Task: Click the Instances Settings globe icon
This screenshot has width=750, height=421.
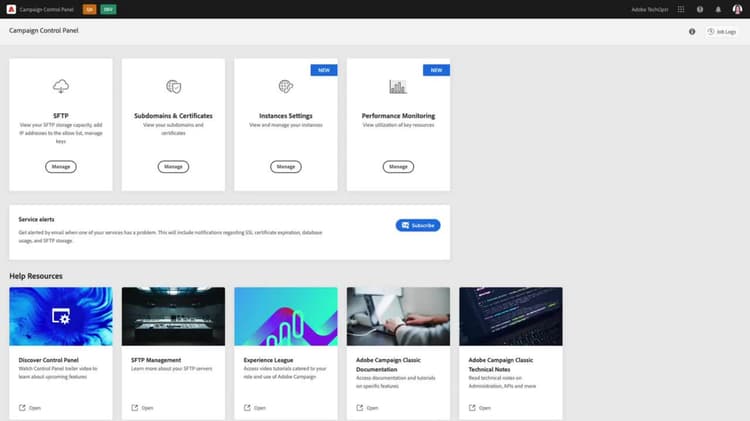Action: [x=286, y=87]
